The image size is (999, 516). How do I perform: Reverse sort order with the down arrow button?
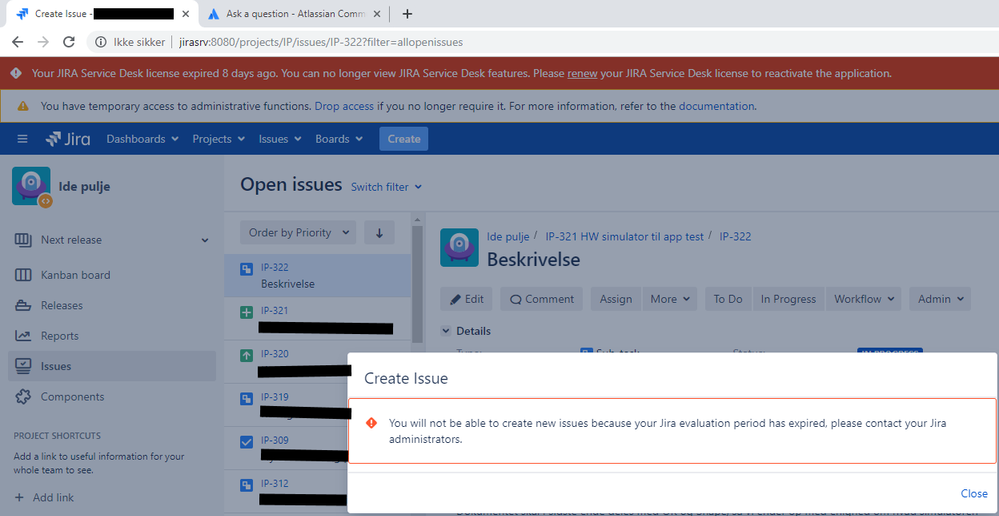pos(379,233)
